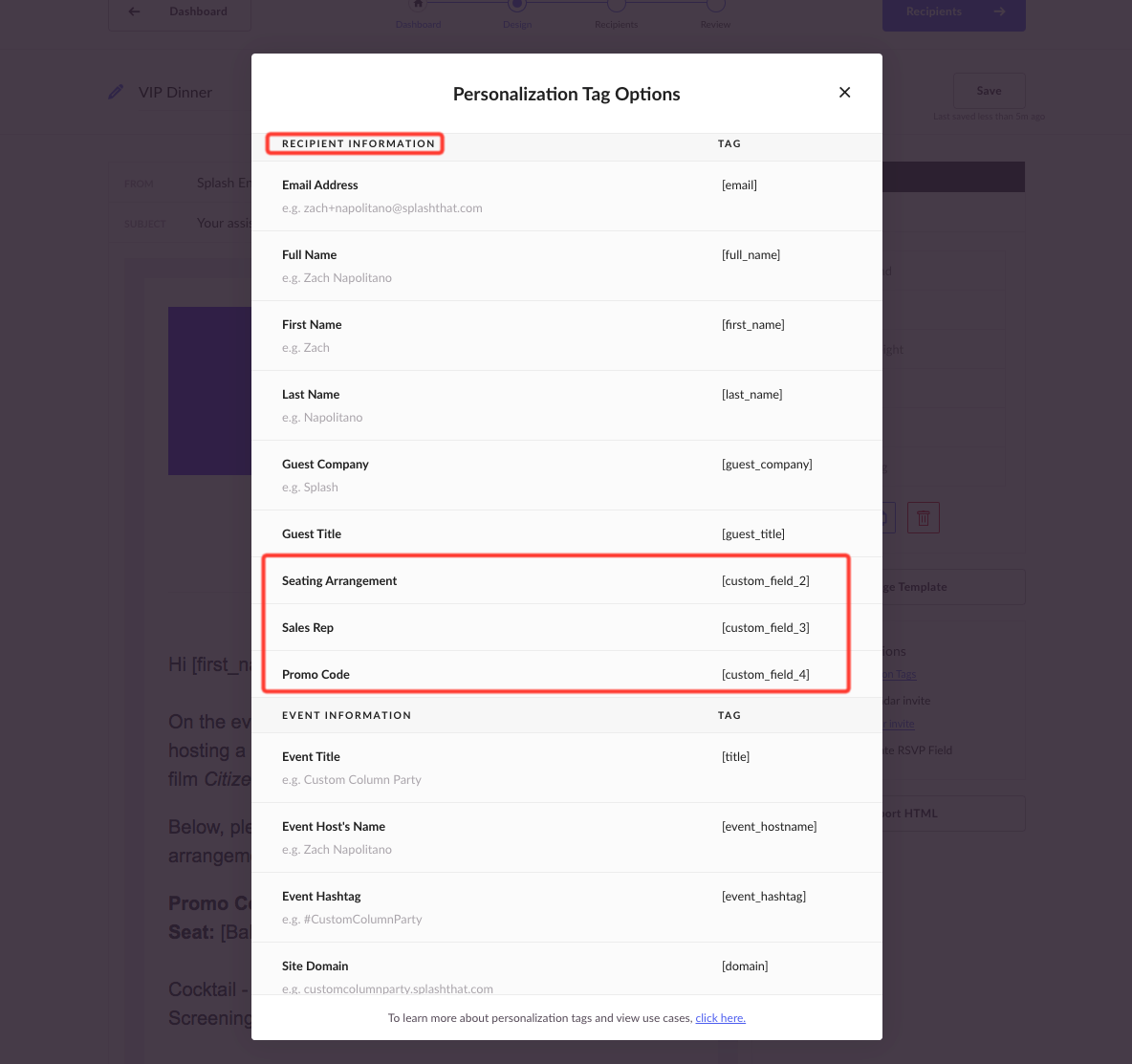Click the zach+napolitano@splashthat.com example text
The width and height of the screenshot is (1132, 1064).
393,207
